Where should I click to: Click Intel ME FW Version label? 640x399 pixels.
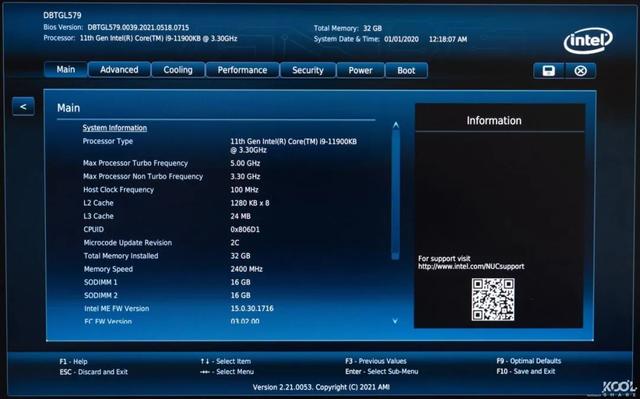point(117,309)
